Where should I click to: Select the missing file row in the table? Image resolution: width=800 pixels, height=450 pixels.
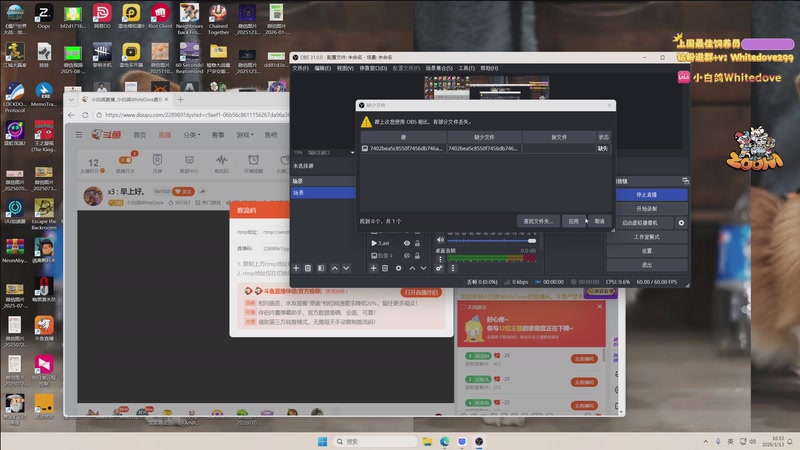(x=485, y=148)
